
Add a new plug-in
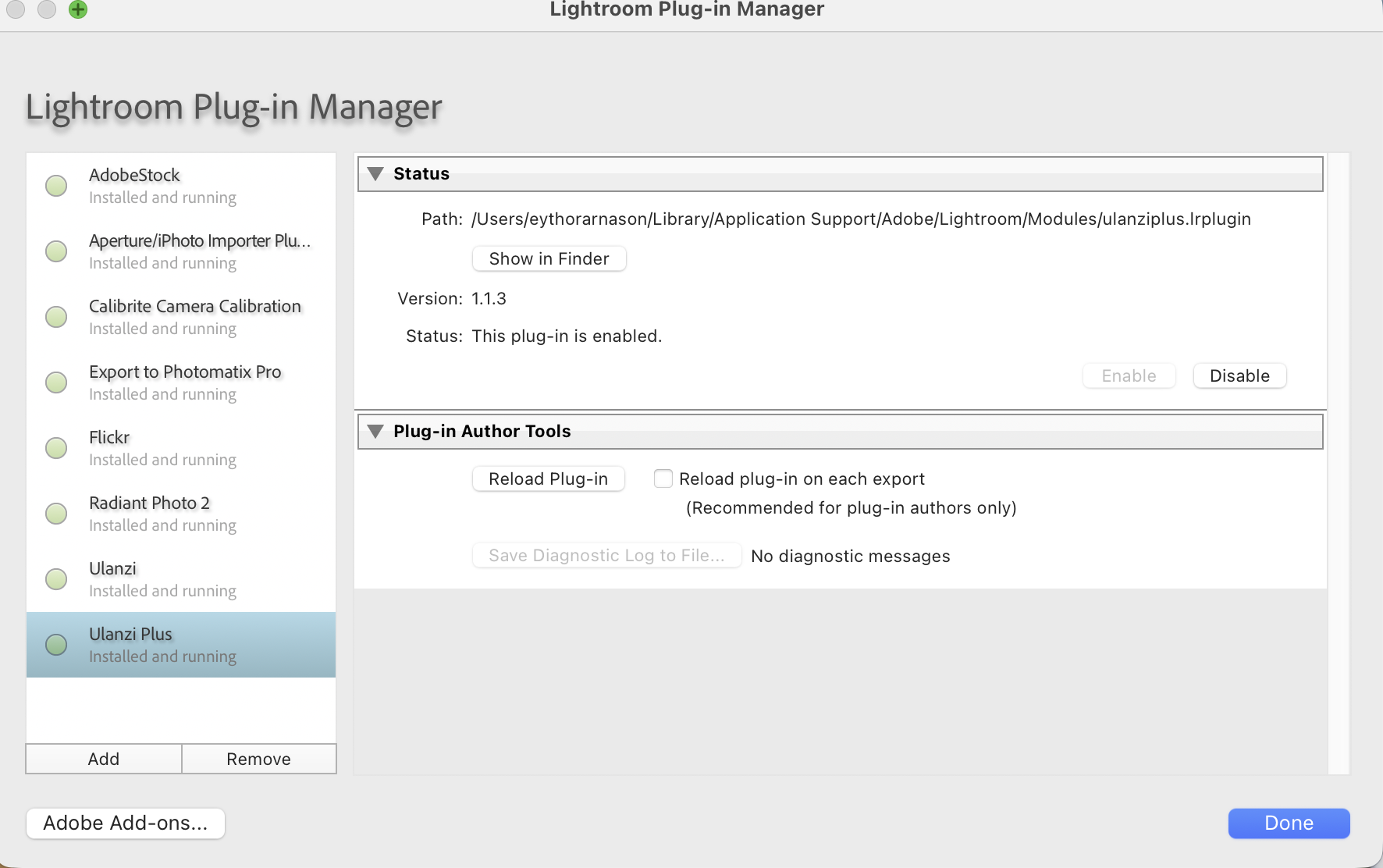[x=104, y=759]
